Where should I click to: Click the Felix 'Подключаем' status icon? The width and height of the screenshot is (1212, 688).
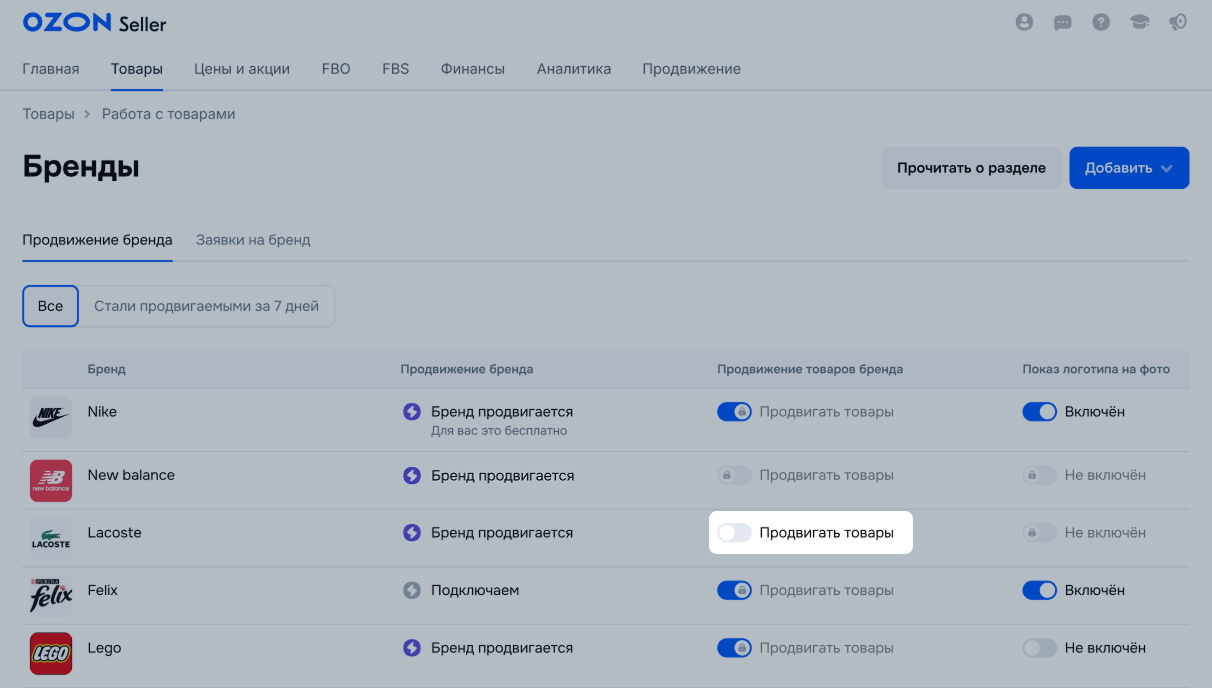click(412, 590)
